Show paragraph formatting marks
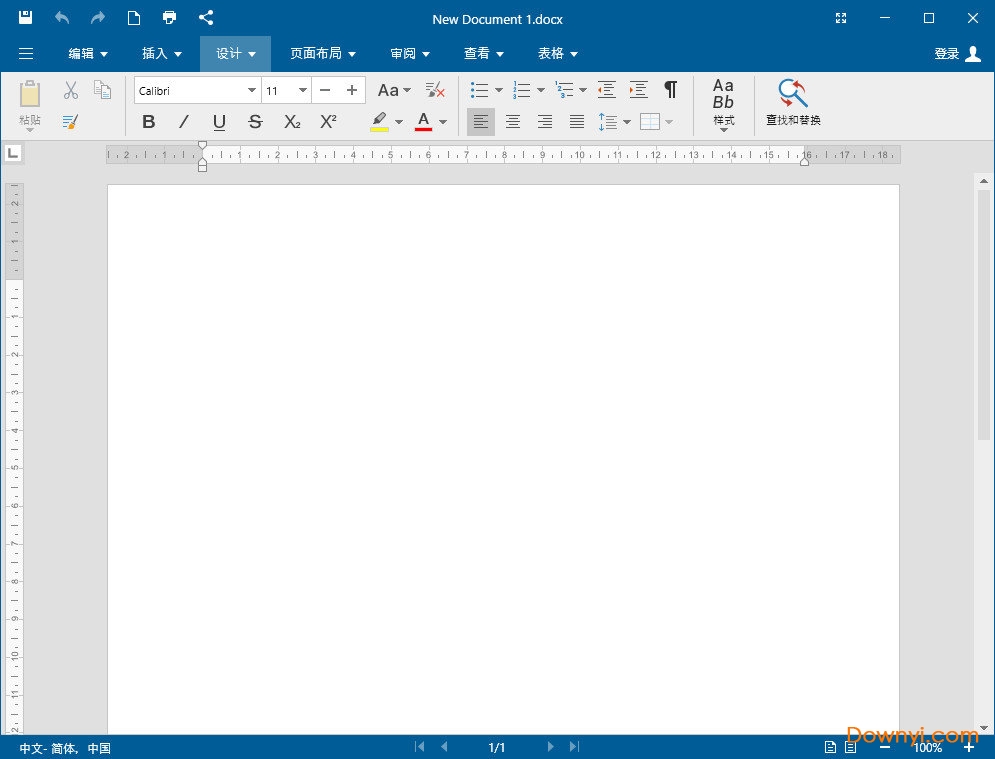 670,90
